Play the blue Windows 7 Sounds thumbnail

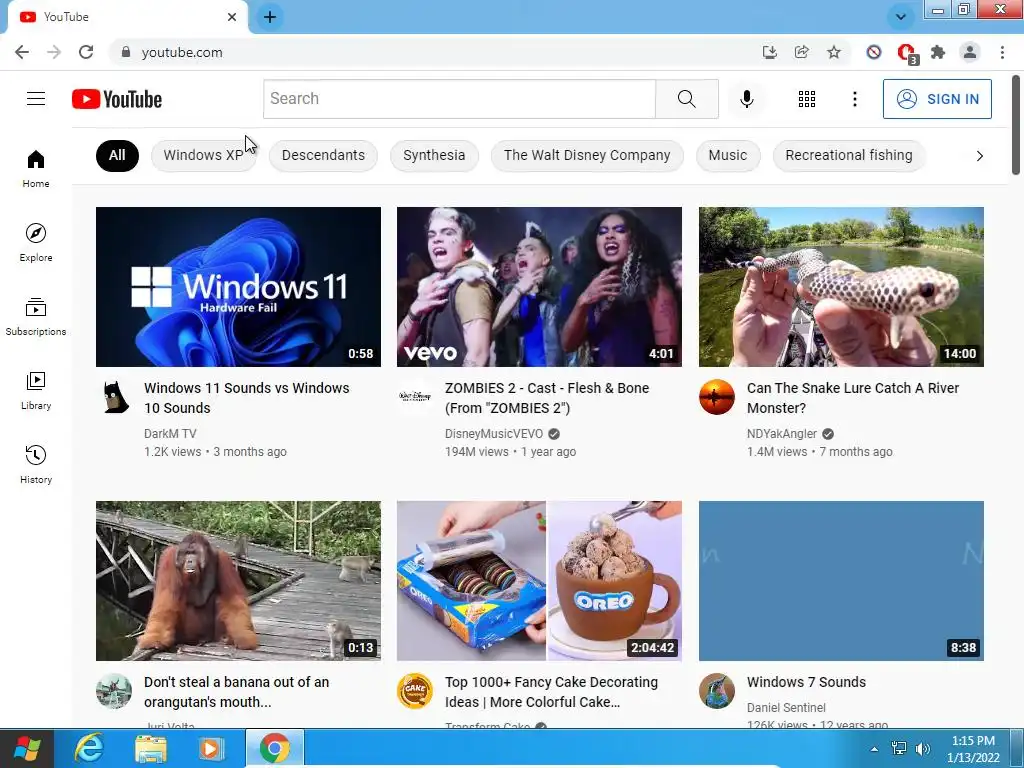pyautogui.click(x=841, y=581)
